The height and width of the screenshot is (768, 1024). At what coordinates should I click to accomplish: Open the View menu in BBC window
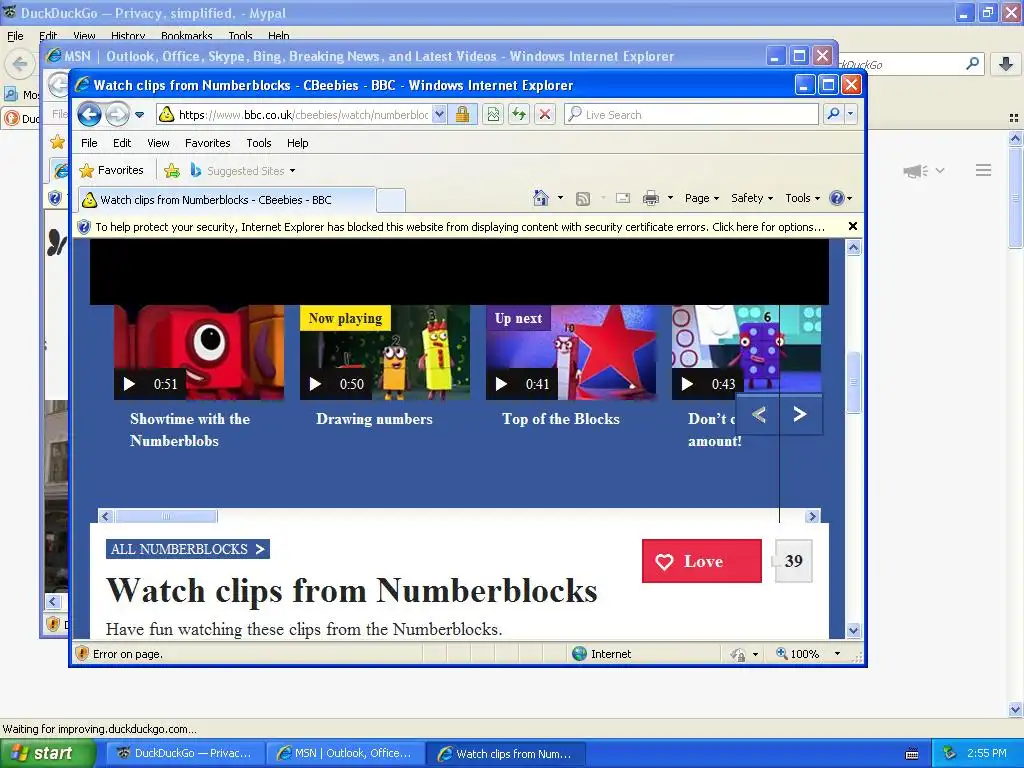(158, 143)
